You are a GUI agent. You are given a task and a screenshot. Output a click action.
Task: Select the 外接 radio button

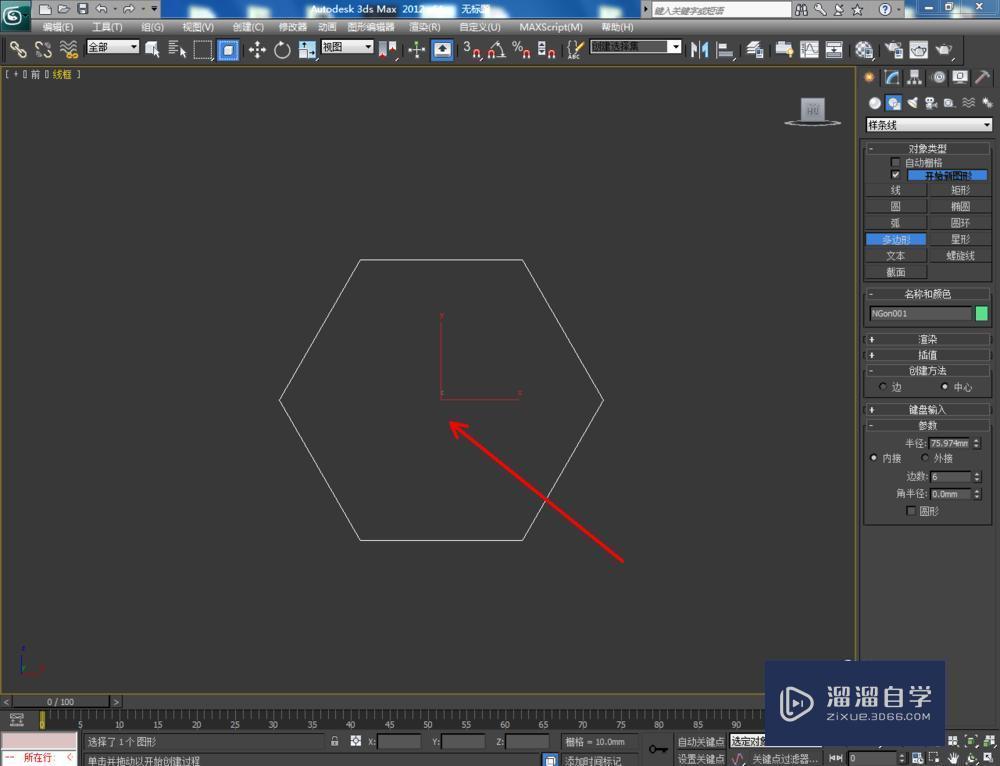pos(926,458)
